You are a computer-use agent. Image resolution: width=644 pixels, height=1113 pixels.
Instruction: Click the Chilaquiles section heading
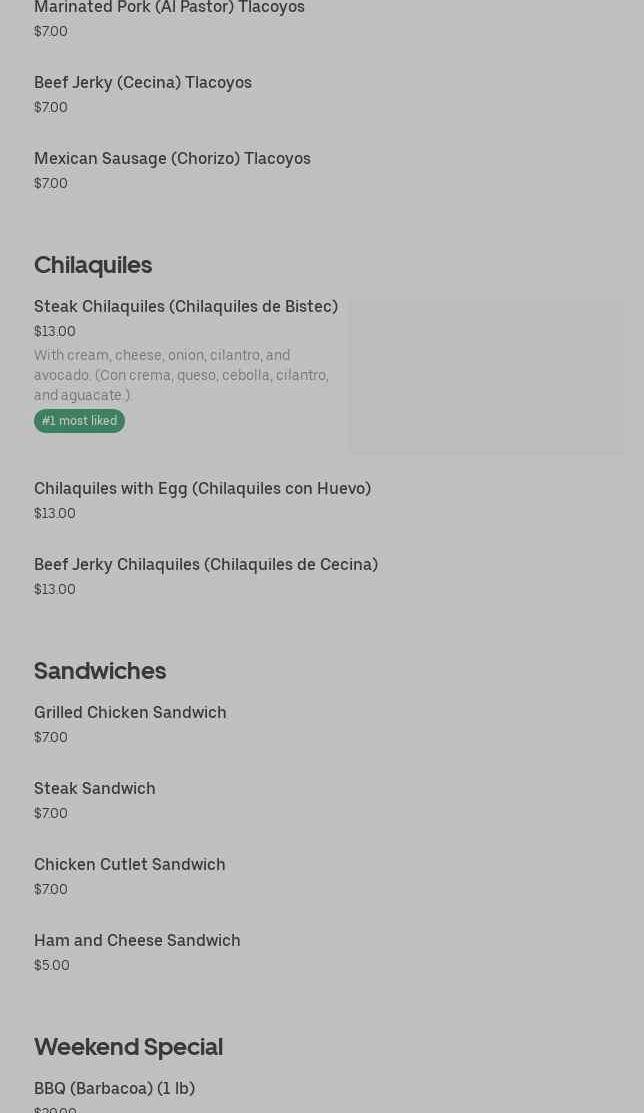[x=93, y=265]
